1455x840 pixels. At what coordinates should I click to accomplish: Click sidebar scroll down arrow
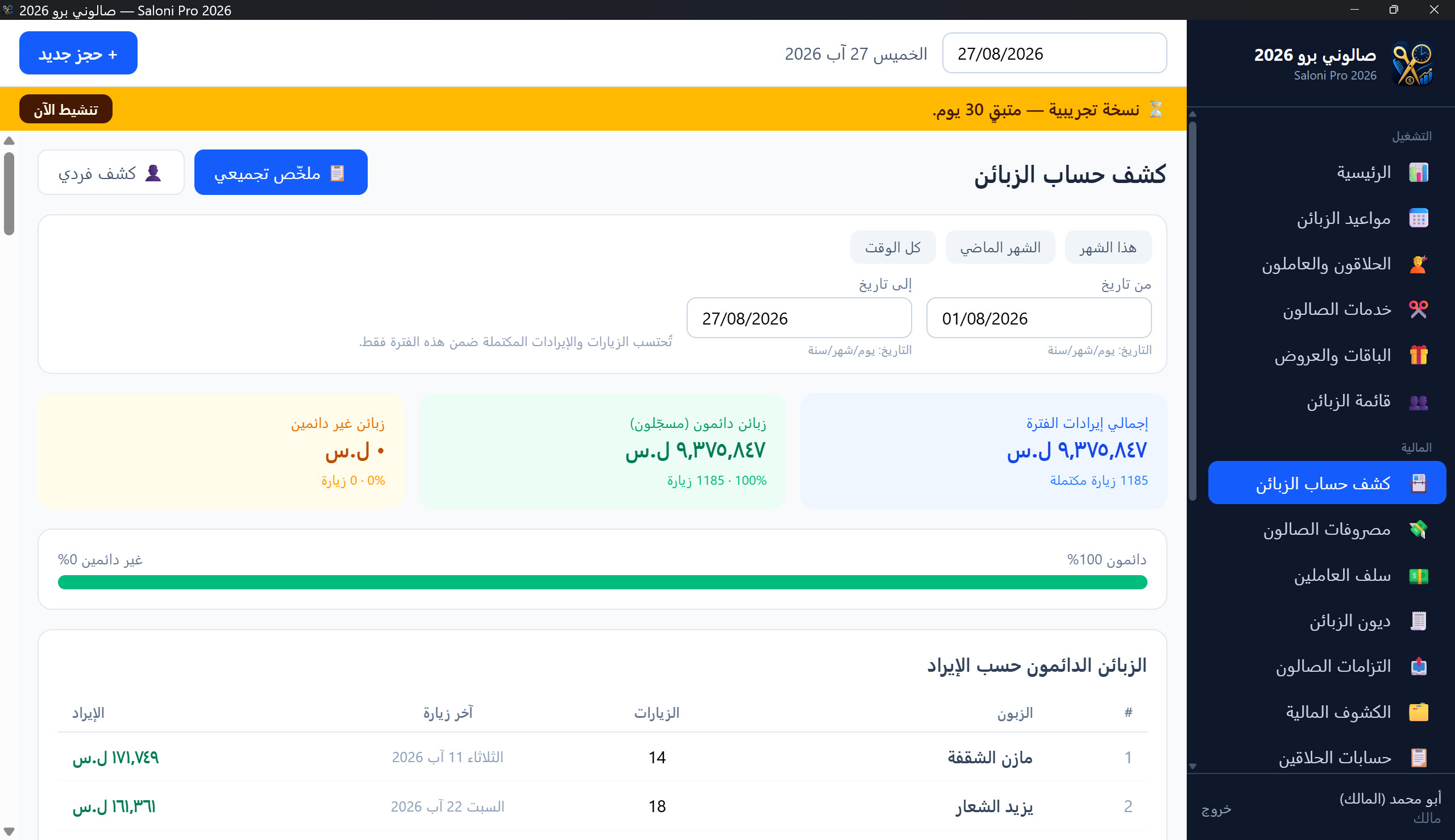1192,767
